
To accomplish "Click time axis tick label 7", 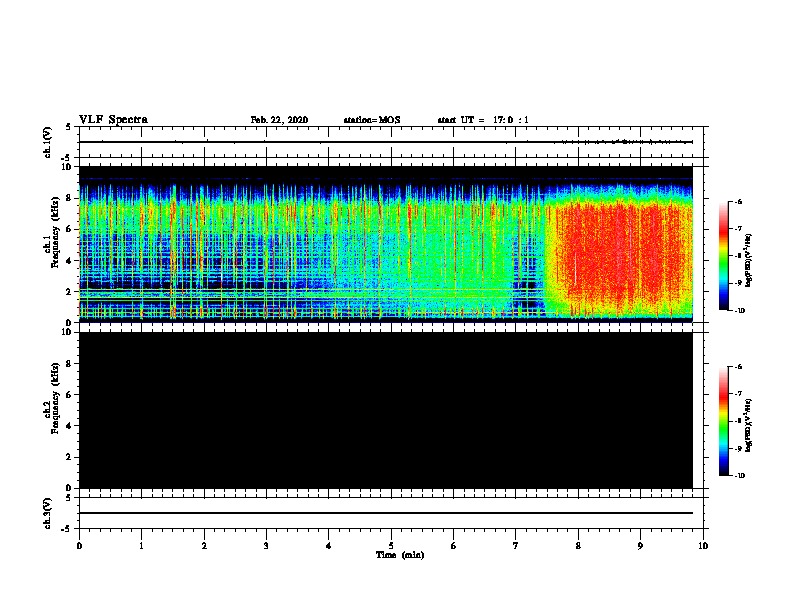I will [516, 546].
